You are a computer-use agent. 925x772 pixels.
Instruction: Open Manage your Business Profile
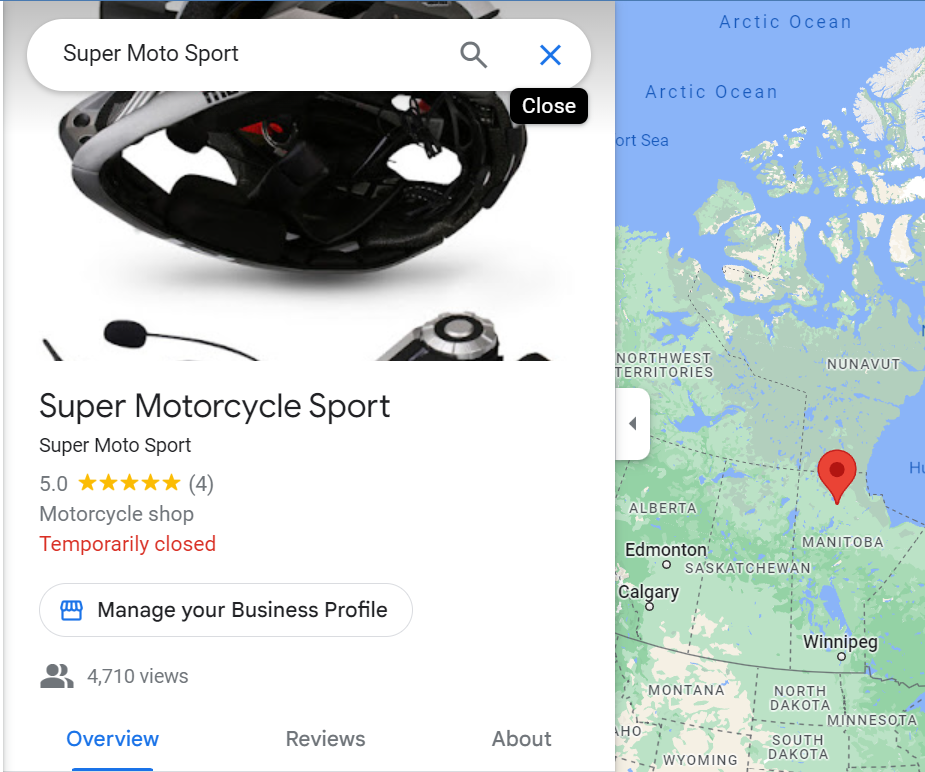click(226, 610)
